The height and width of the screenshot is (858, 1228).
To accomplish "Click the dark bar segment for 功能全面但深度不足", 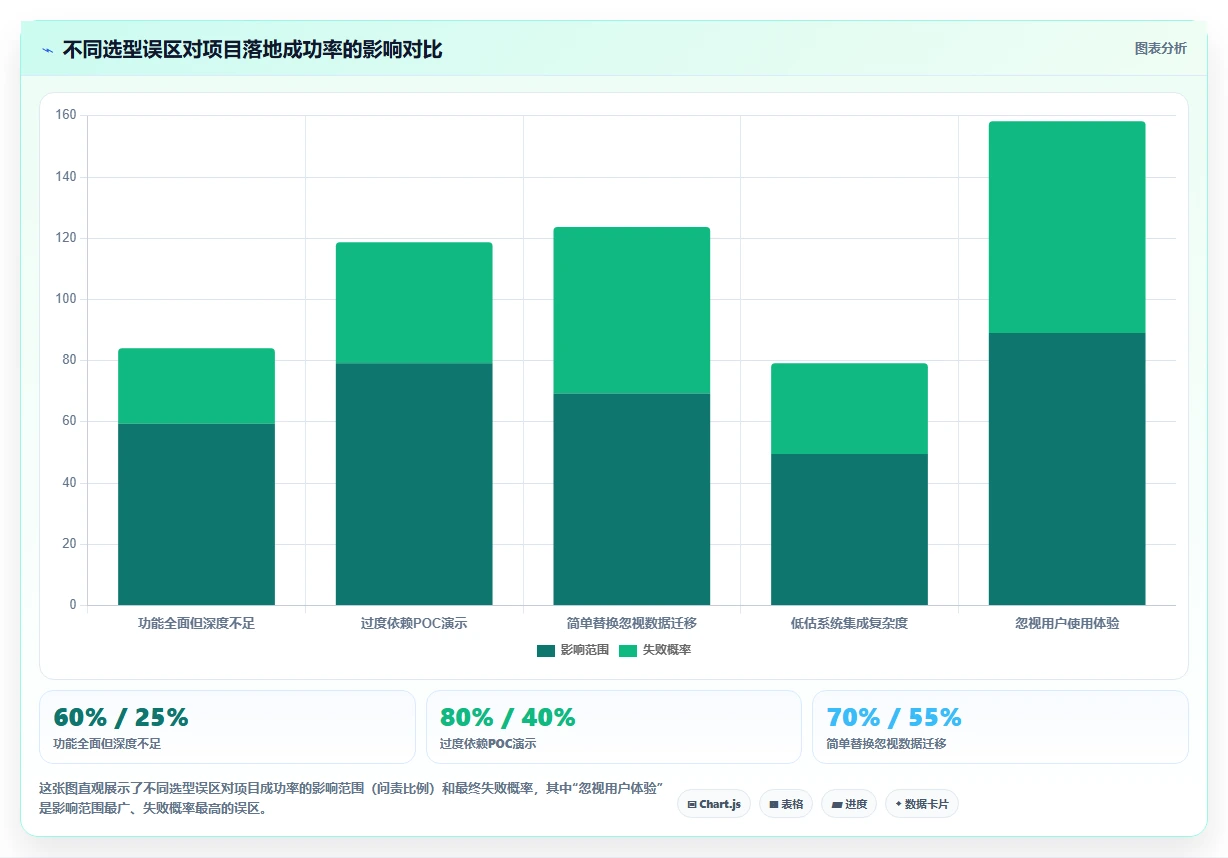I will tap(196, 514).
